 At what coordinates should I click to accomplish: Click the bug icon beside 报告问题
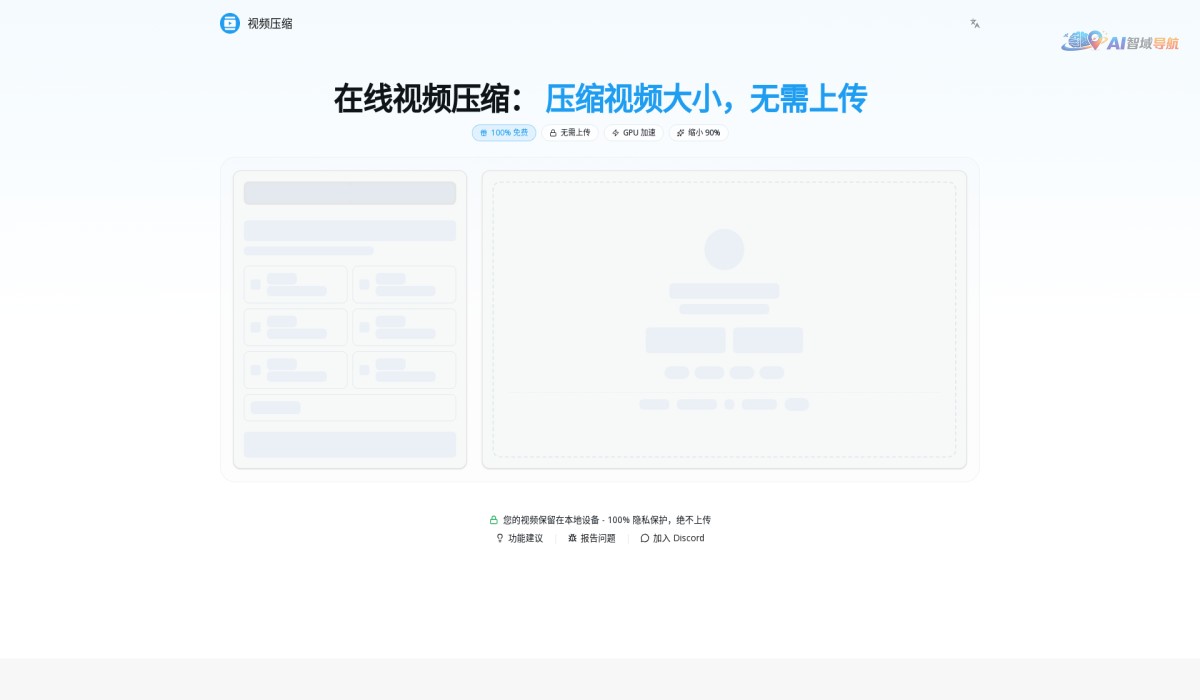(x=573, y=537)
